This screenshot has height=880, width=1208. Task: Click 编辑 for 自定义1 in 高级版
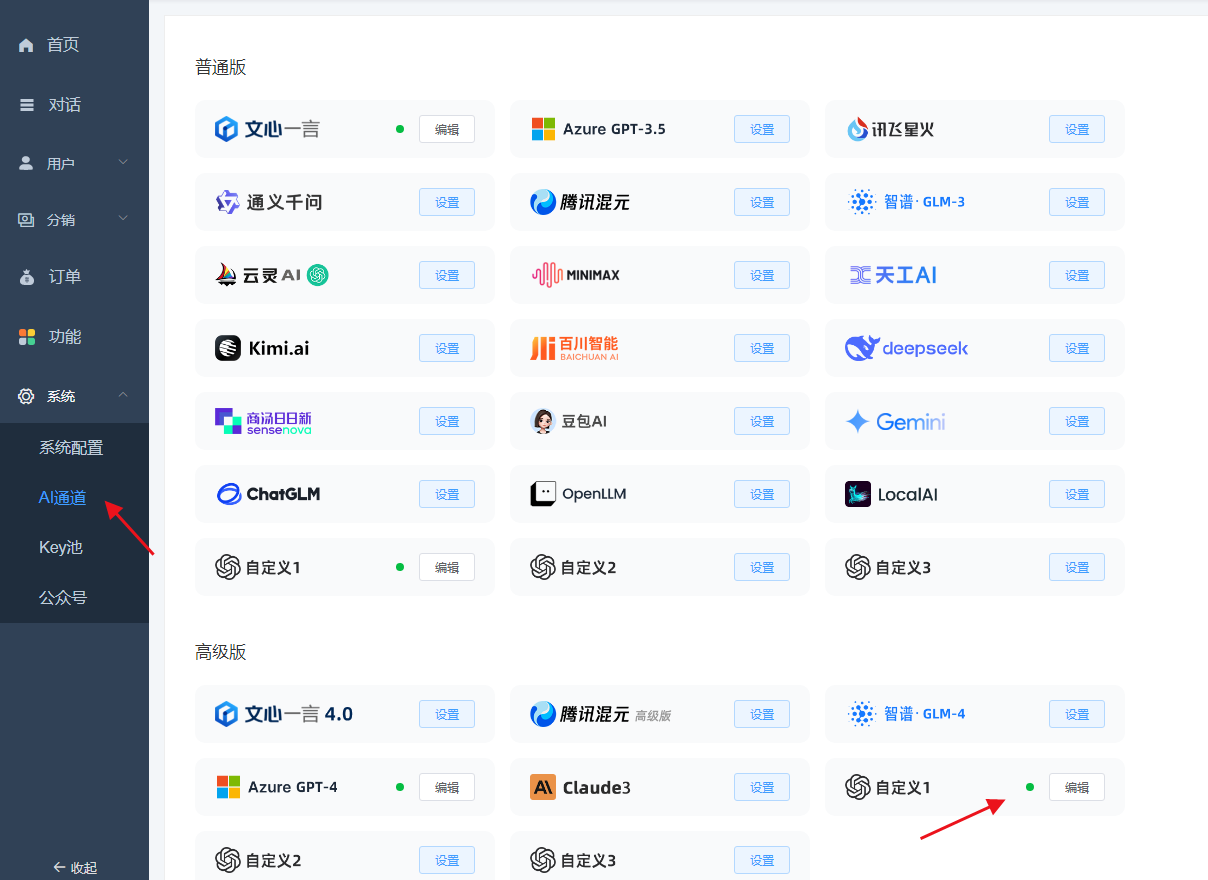[x=1077, y=787]
